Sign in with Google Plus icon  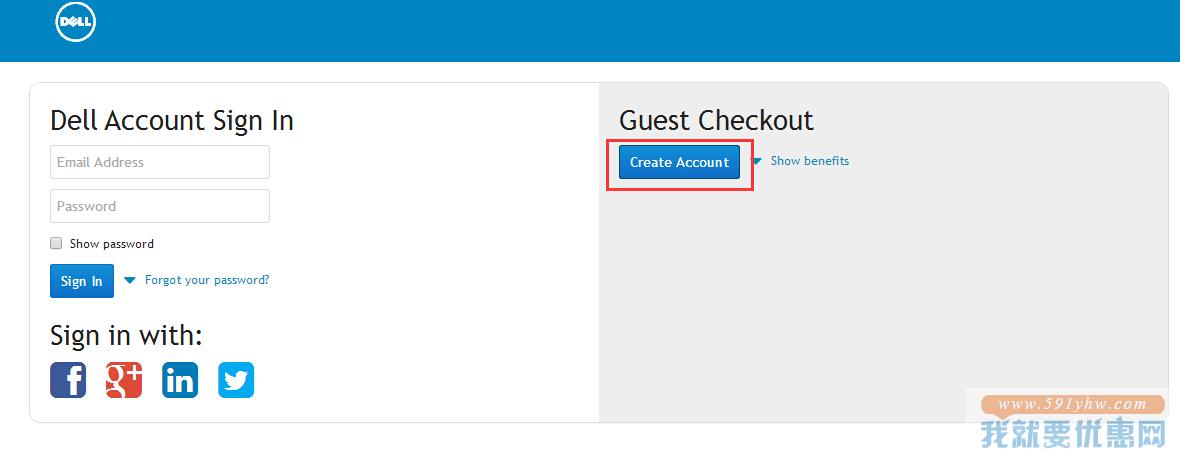[123, 380]
